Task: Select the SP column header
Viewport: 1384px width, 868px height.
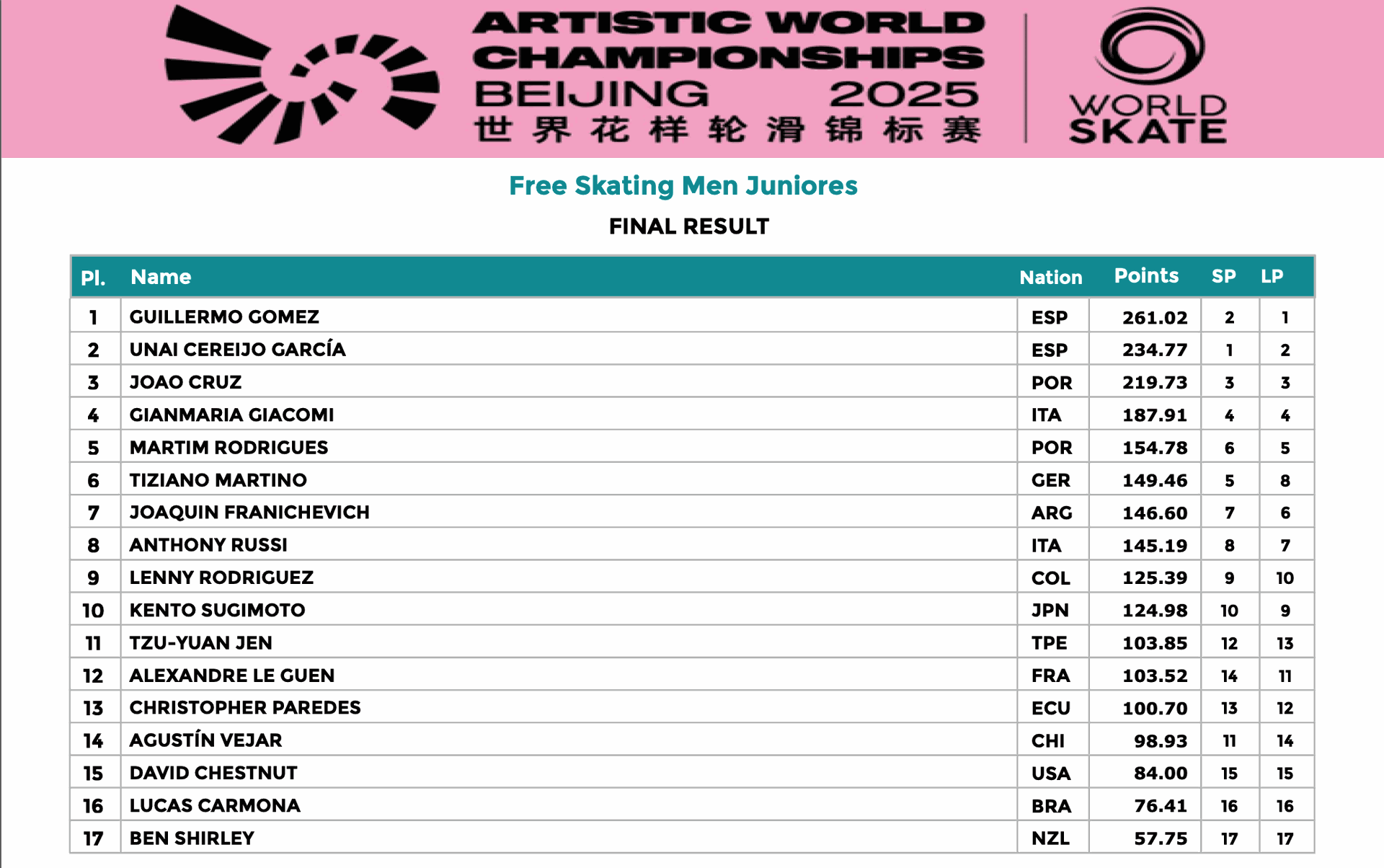Action: (x=1223, y=276)
